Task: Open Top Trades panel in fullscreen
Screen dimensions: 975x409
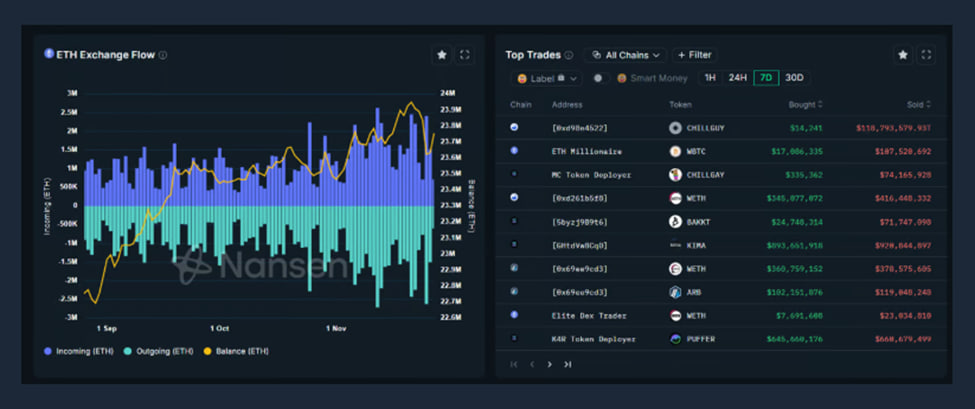Action: [926, 55]
